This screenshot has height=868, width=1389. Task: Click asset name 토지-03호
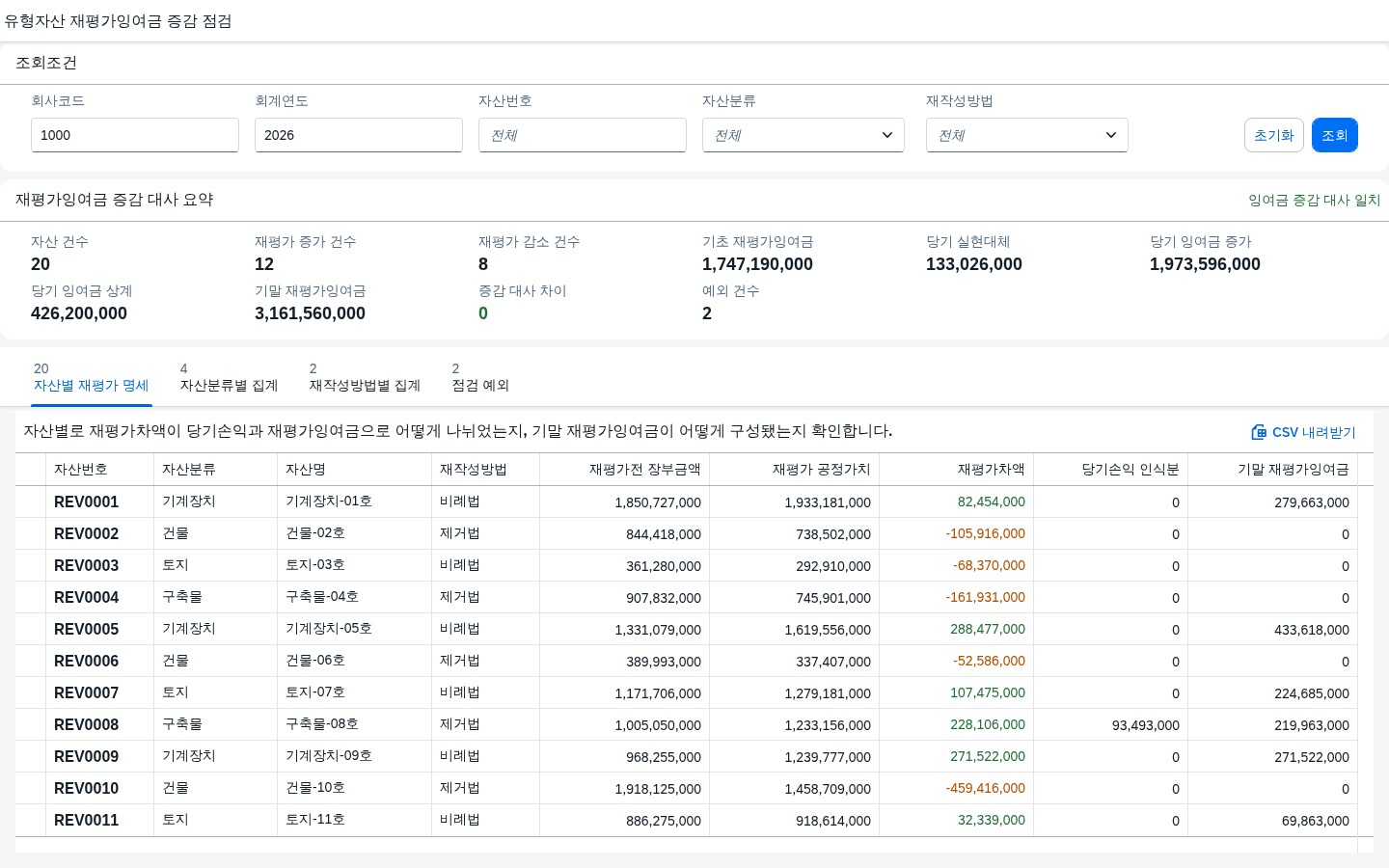coord(315,565)
